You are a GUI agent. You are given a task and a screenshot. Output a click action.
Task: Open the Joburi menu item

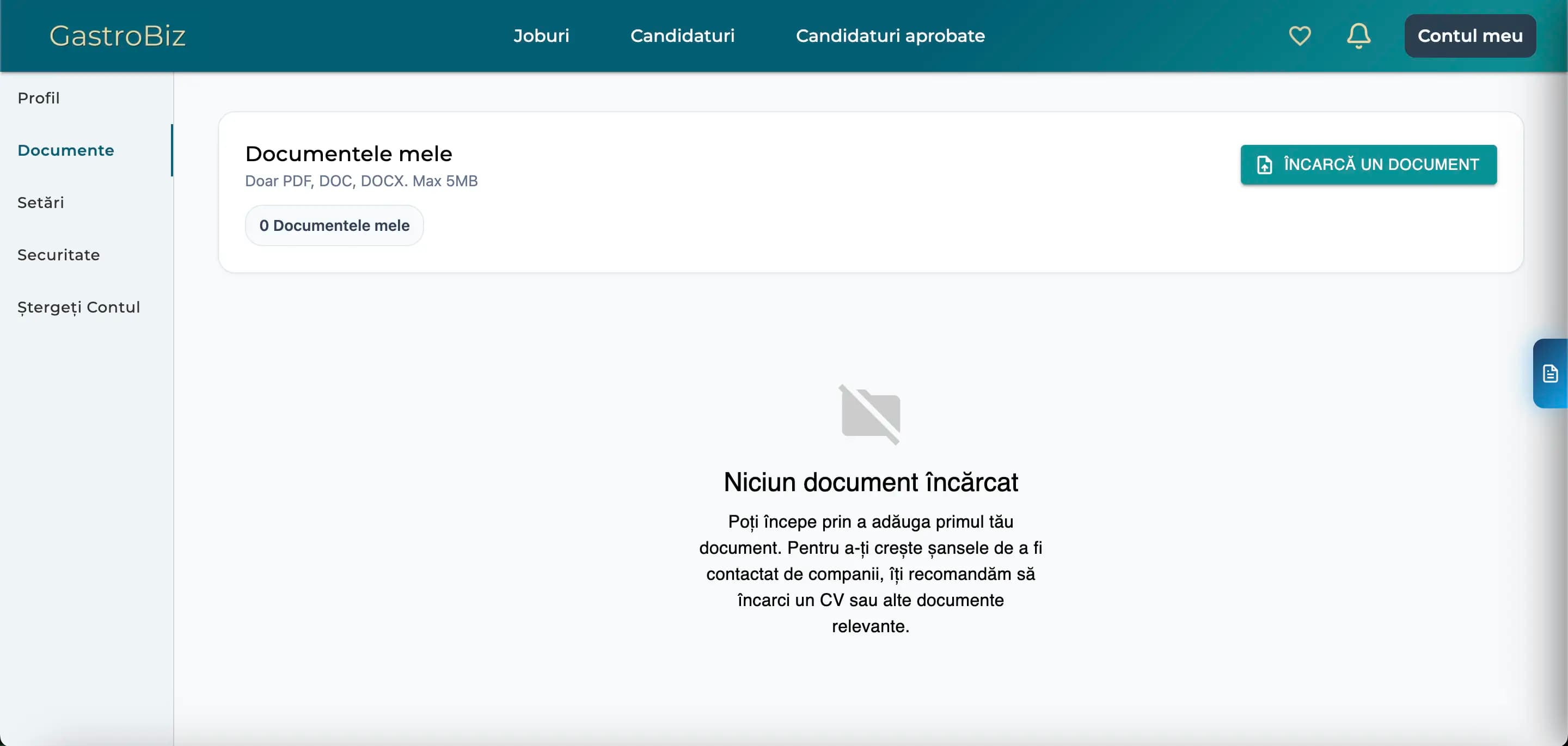[x=541, y=36]
